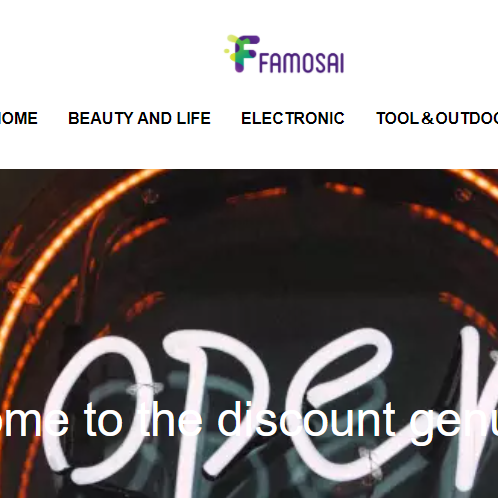Viewport: 498px width, 498px height.
Task: Click the neon OPEN sign hero banner
Action: 249,333
